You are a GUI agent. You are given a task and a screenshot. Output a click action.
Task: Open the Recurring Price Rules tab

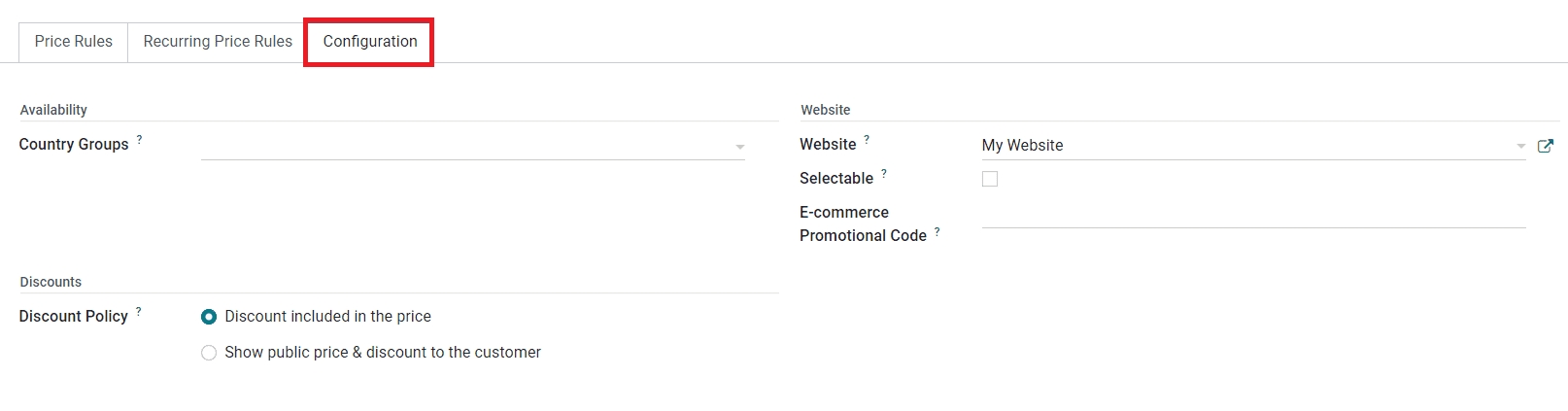pyautogui.click(x=218, y=42)
